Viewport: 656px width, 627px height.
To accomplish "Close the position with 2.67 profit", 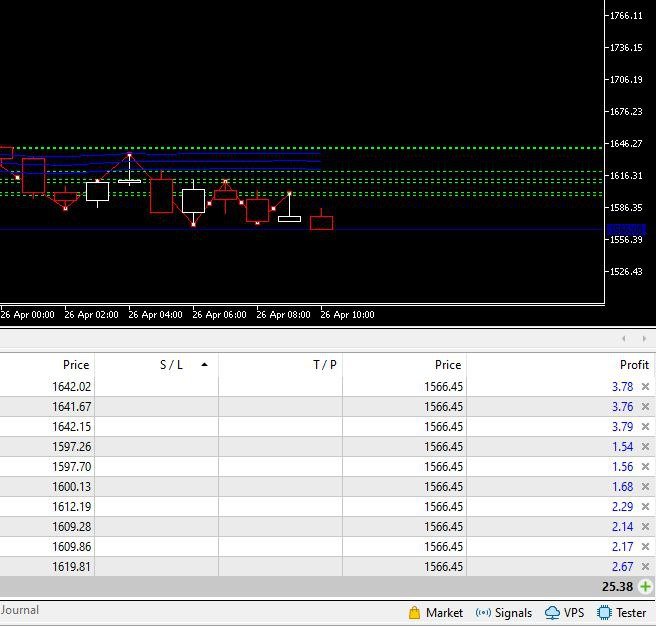I will [x=645, y=567].
